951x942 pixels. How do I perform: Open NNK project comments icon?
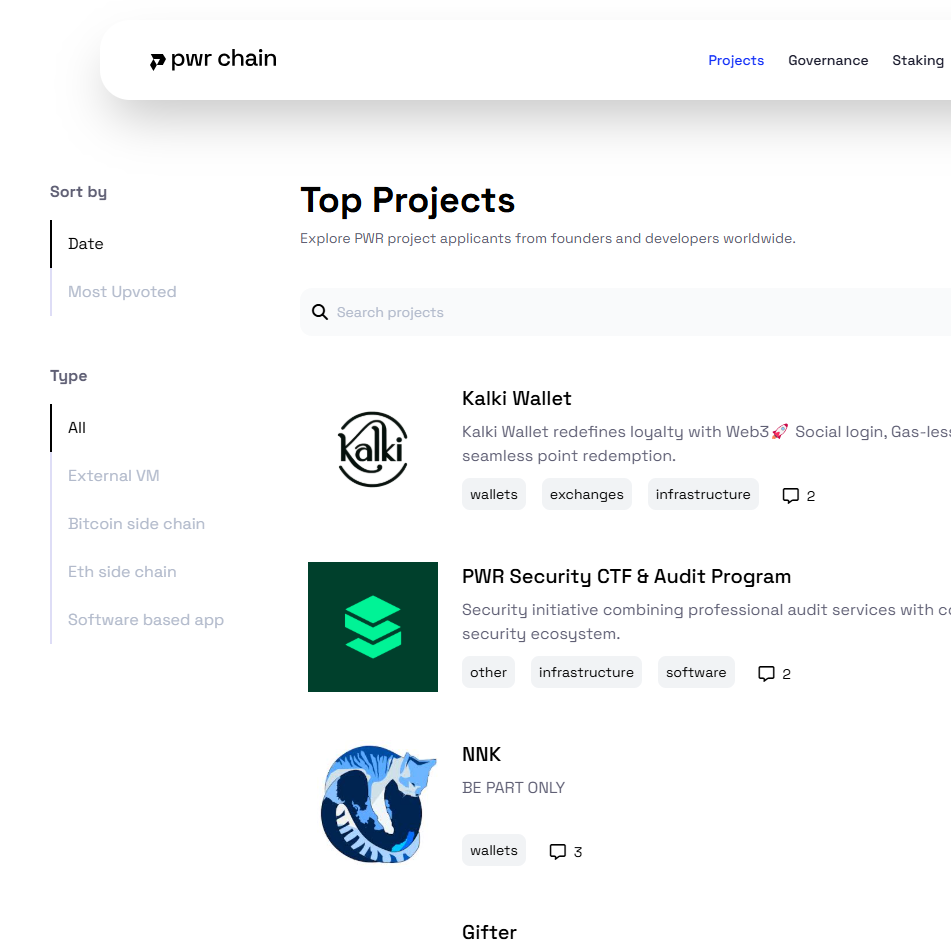pyautogui.click(x=558, y=852)
